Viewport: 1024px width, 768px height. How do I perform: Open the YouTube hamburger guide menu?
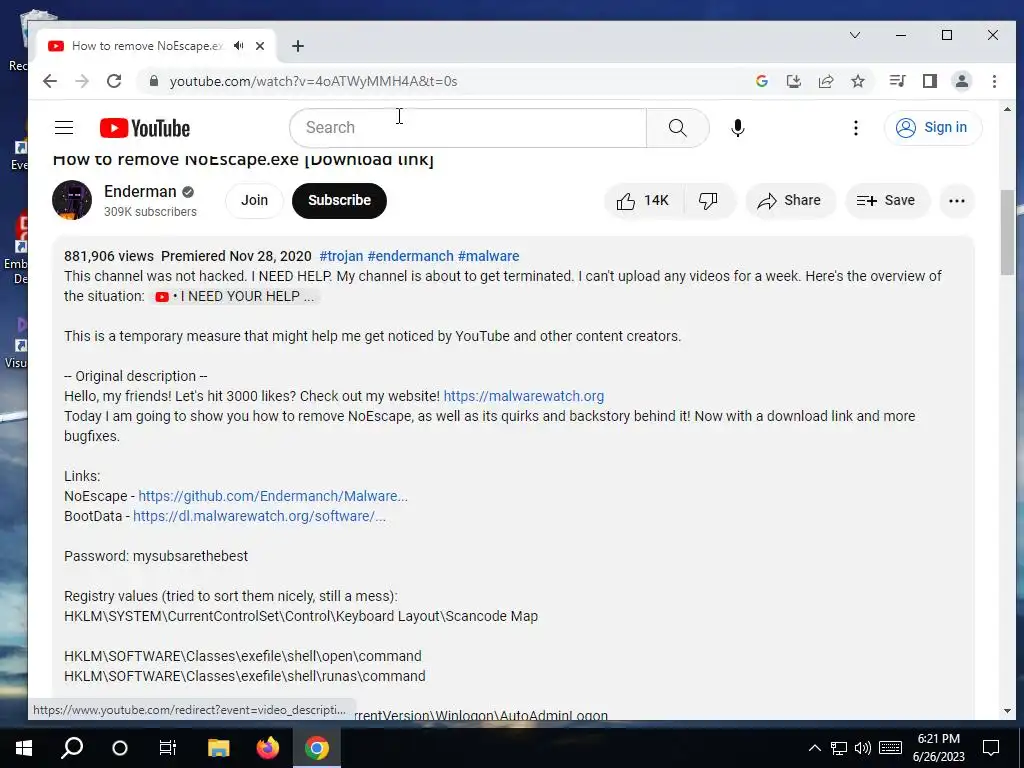64,127
